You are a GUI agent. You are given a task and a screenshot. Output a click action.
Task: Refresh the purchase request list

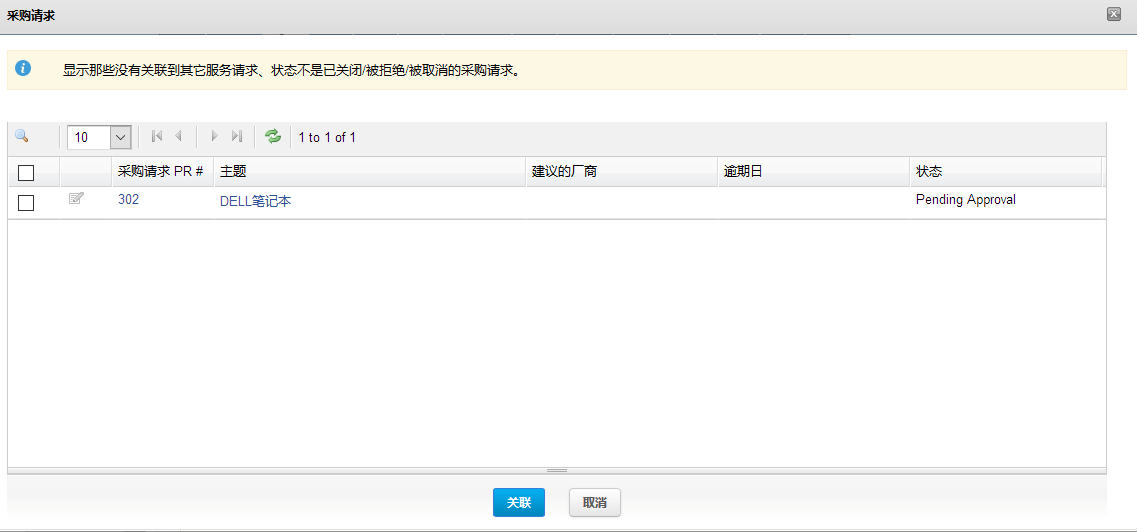click(273, 137)
